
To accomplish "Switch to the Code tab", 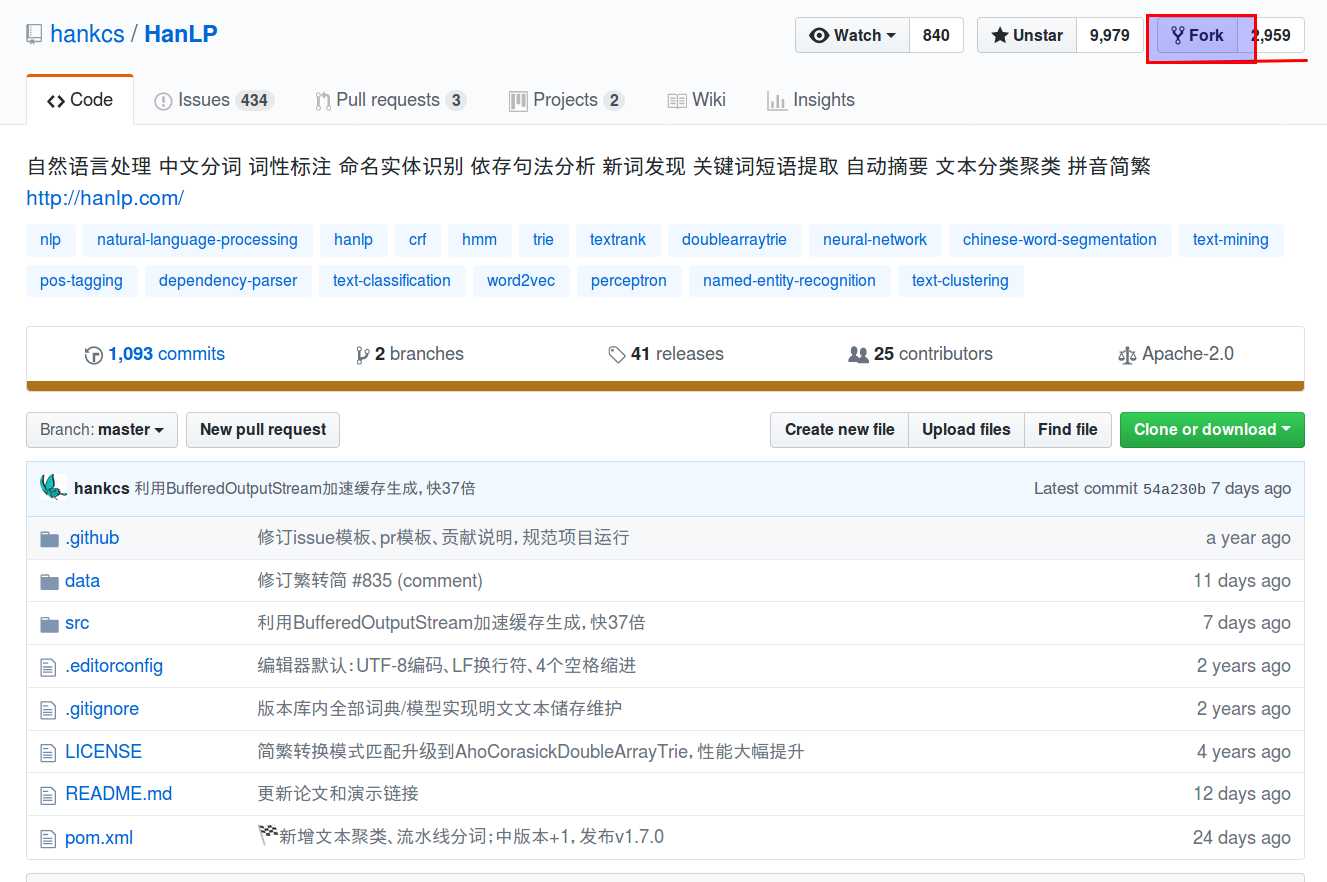I will click(80, 100).
